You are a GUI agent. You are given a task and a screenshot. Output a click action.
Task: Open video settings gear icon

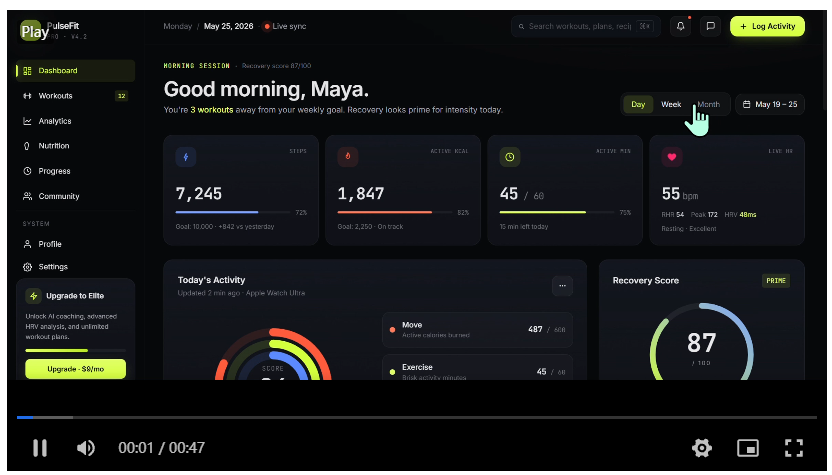701,448
